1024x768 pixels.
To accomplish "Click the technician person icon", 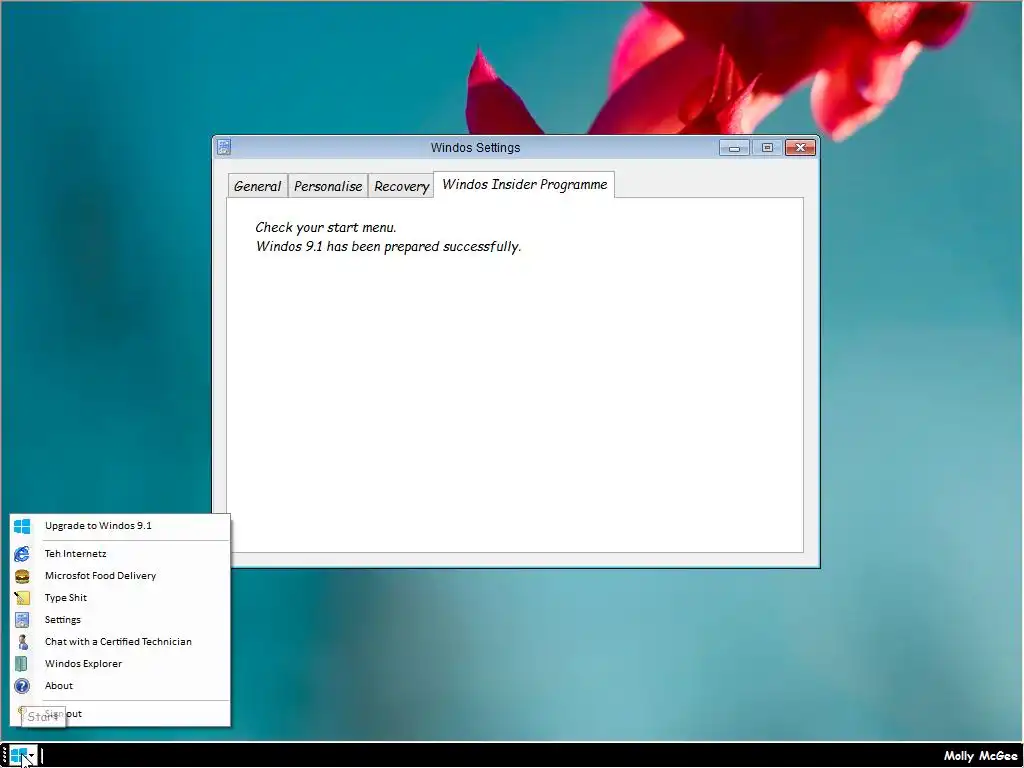I will pyautogui.click(x=22, y=642).
